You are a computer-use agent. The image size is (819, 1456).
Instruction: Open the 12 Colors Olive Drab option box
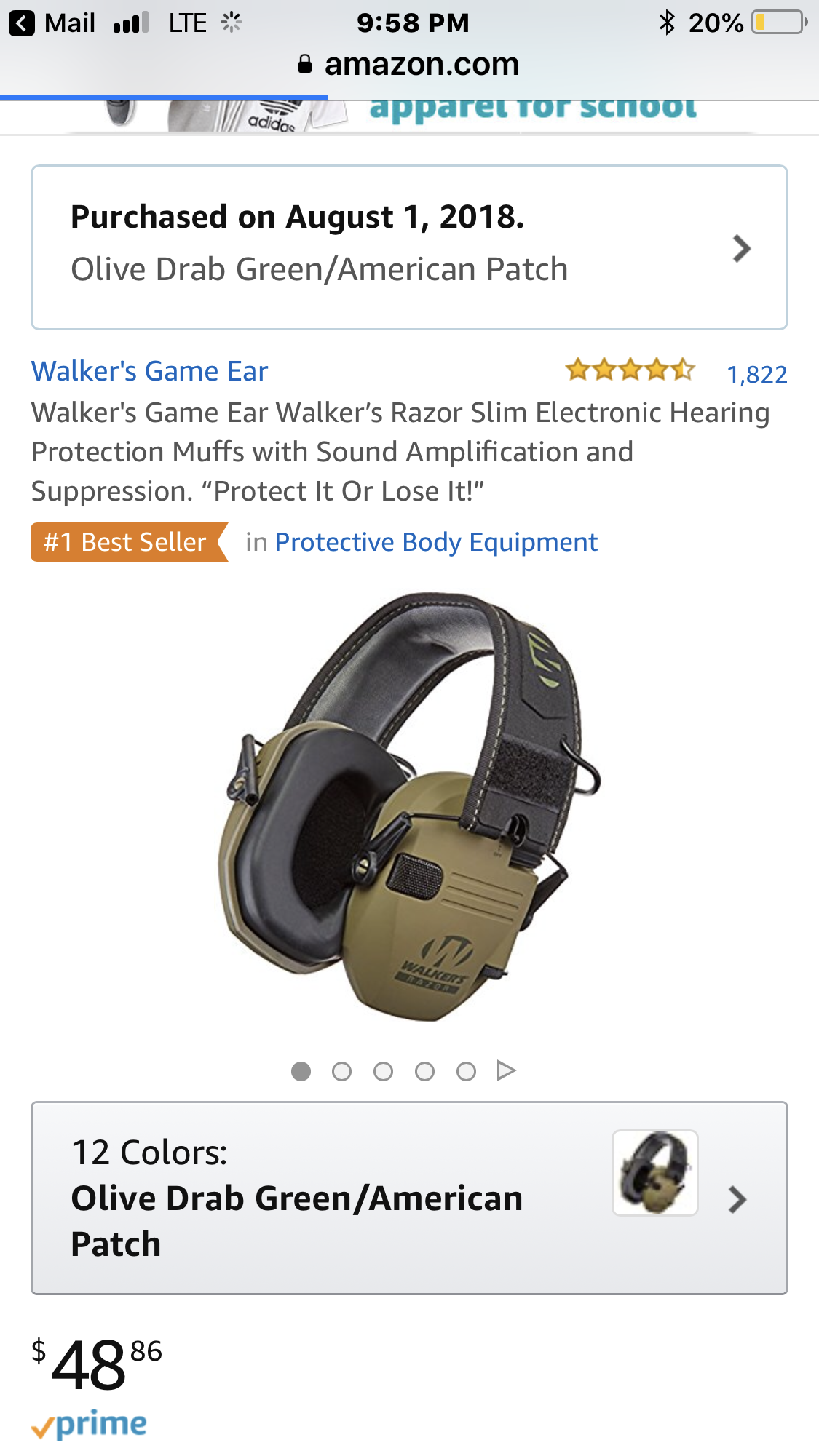409,1198
